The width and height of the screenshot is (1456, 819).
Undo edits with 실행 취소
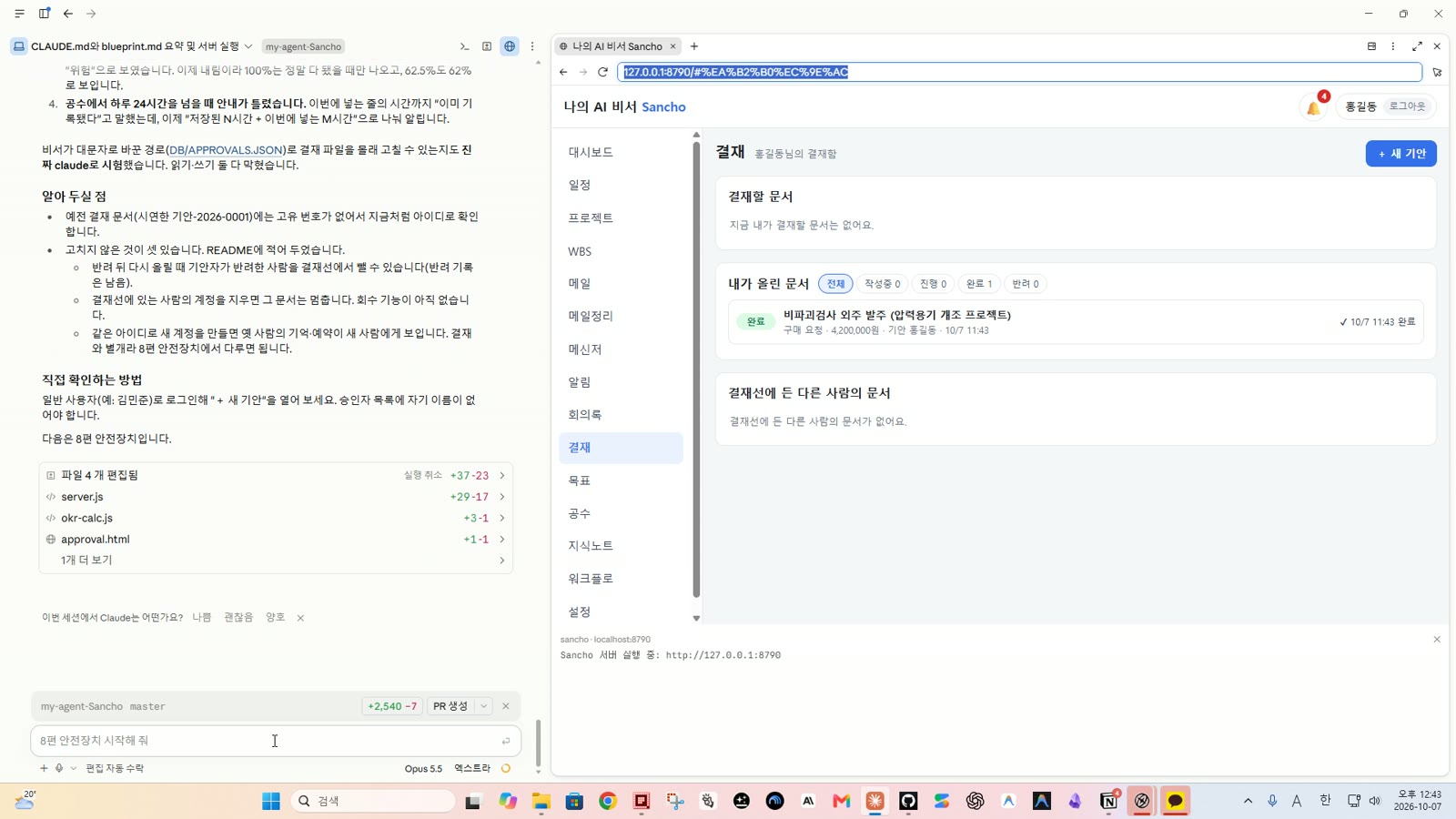click(x=423, y=475)
